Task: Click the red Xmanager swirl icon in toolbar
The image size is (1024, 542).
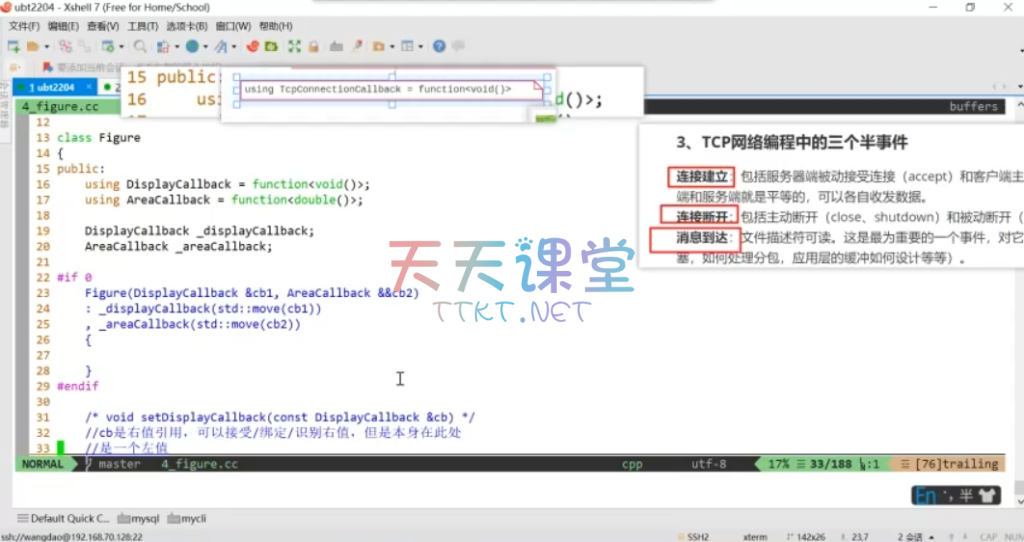Action: (x=253, y=46)
